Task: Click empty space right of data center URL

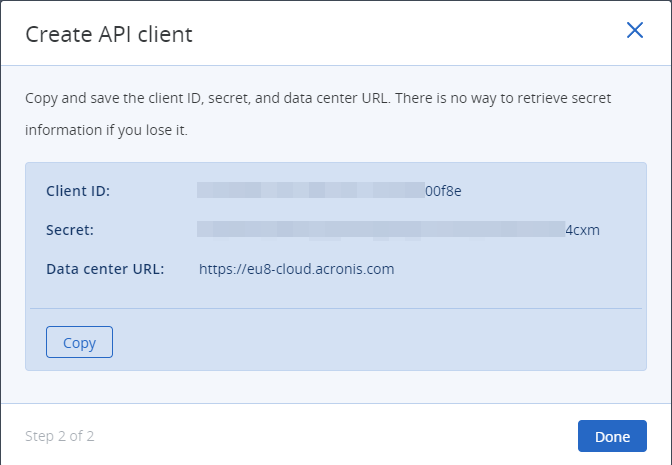Action: click(520, 269)
